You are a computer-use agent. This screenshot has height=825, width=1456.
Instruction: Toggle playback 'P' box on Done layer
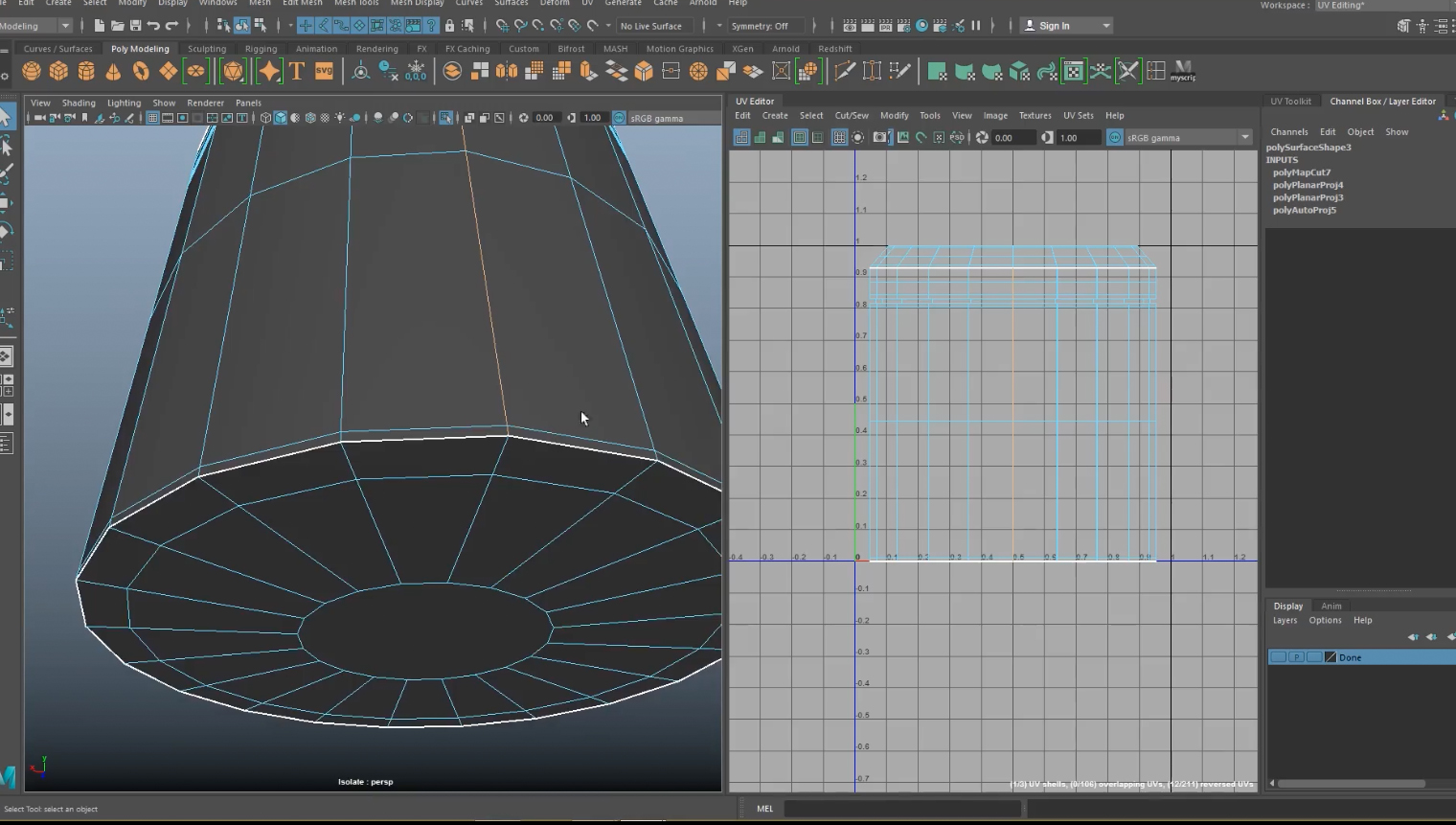point(1296,657)
